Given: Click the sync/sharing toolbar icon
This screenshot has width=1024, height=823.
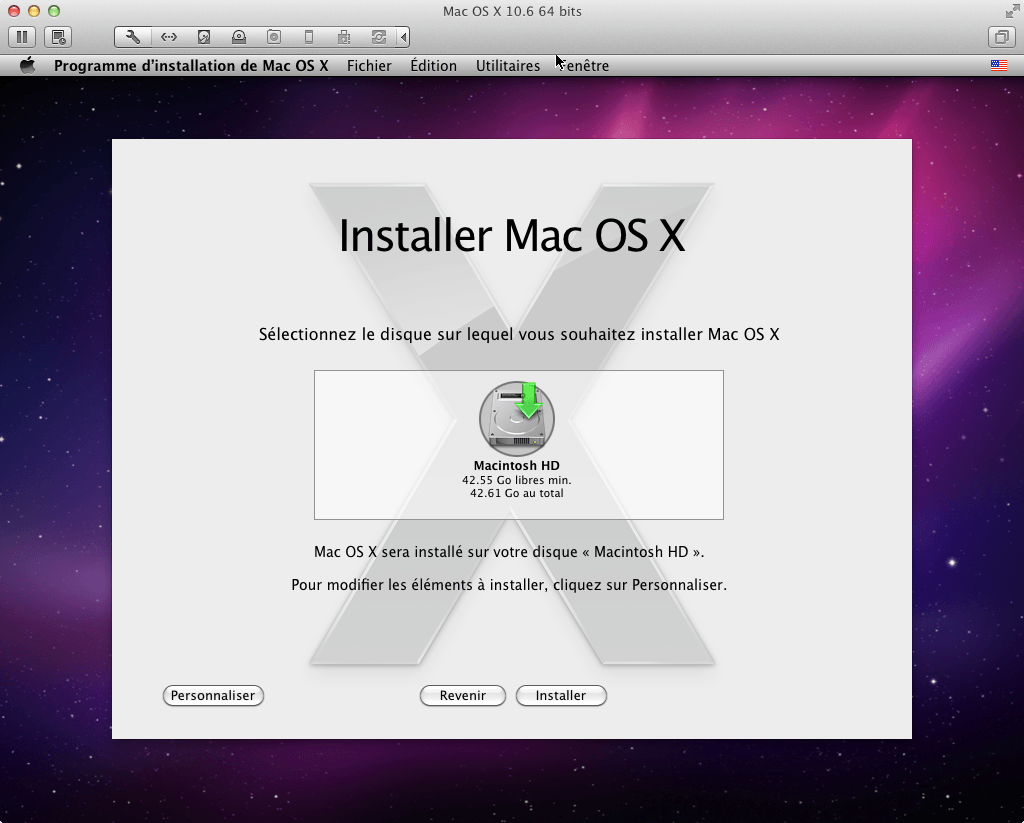Looking at the screenshot, I should (x=379, y=37).
